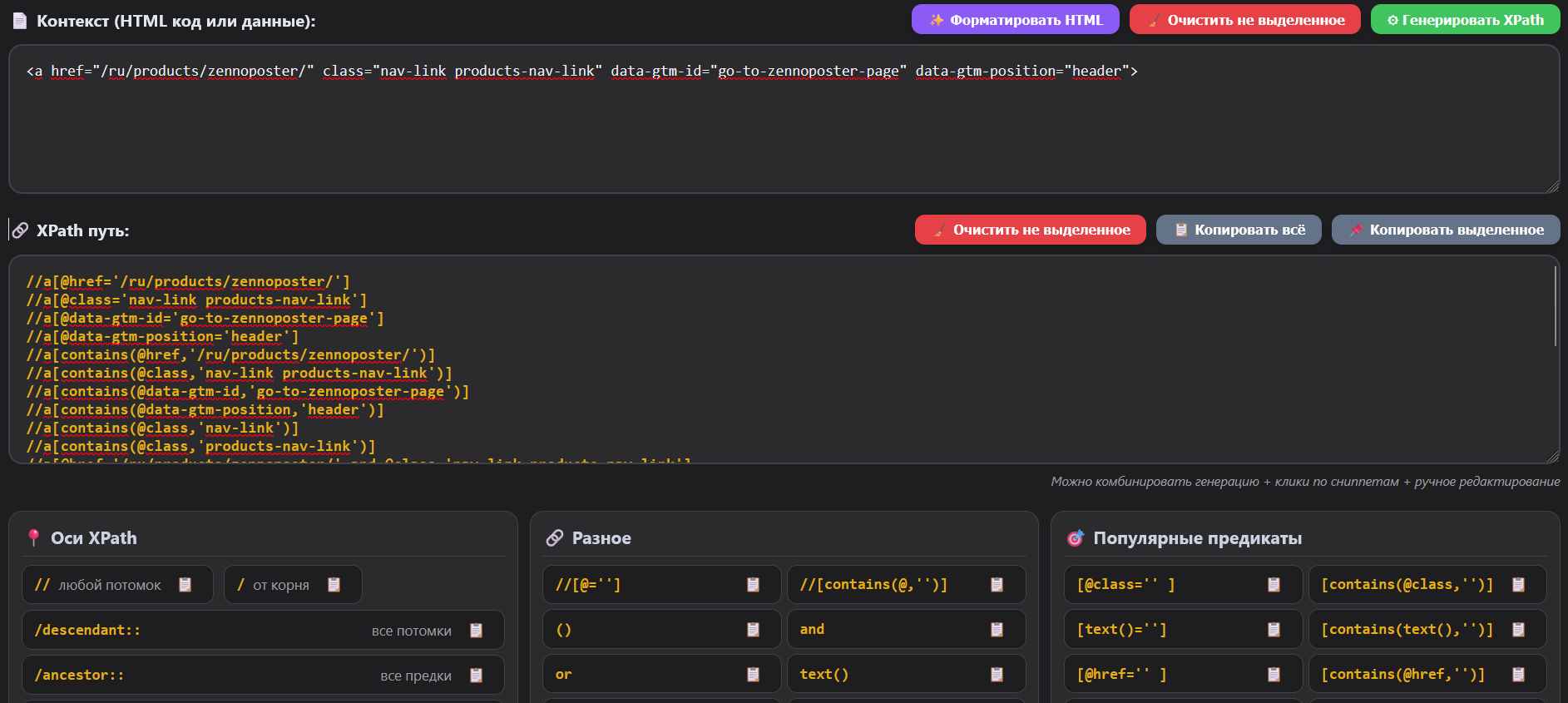This screenshot has width=1568, height=703.
Task: Click Генерировать XPath green button
Action: pos(1465,20)
